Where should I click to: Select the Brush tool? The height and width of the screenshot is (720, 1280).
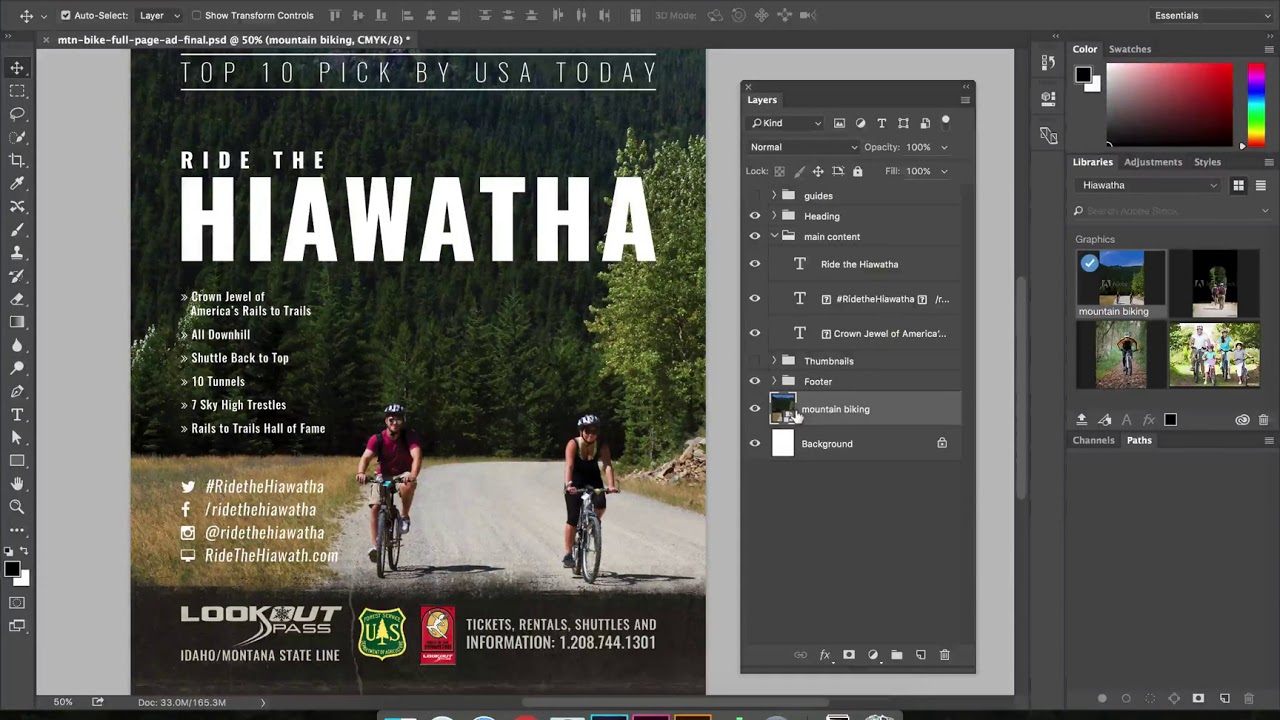point(17,229)
